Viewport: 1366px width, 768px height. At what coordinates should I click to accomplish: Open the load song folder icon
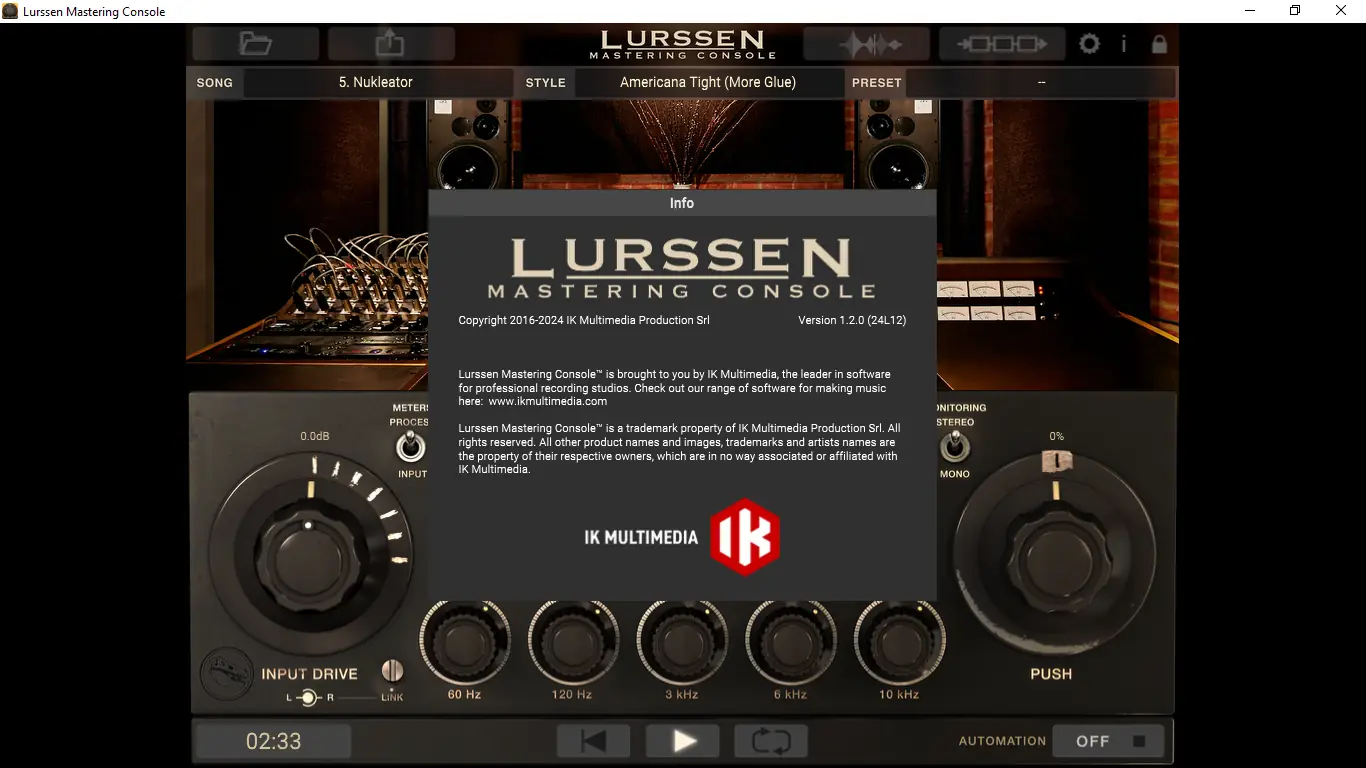click(256, 44)
